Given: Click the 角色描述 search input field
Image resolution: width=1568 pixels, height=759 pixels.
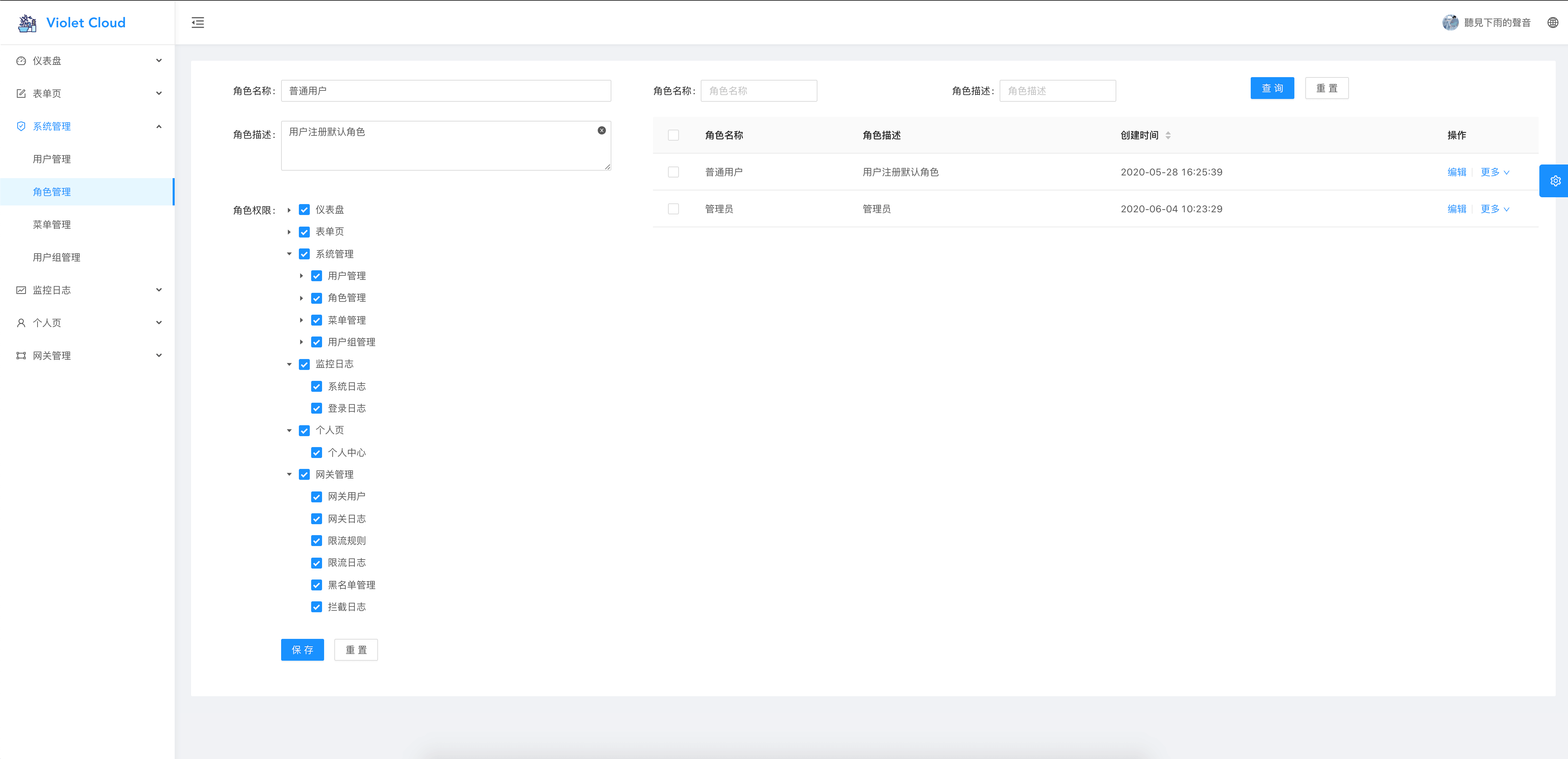Looking at the screenshot, I should tap(1057, 91).
